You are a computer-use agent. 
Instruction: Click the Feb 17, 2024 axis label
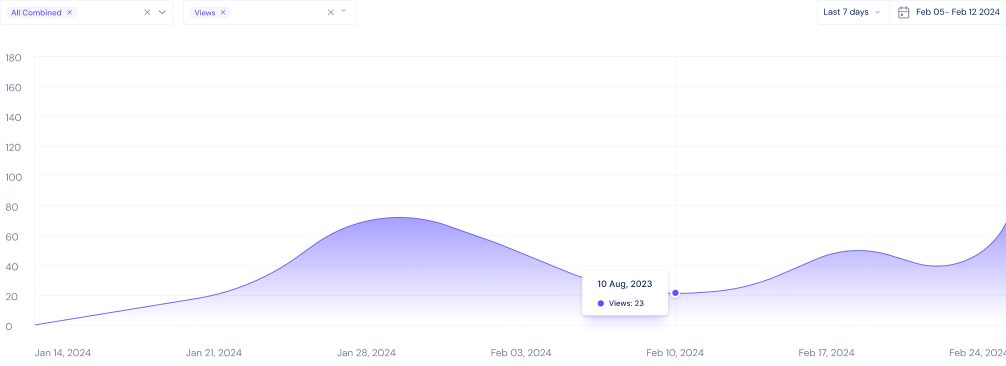(x=826, y=353)
